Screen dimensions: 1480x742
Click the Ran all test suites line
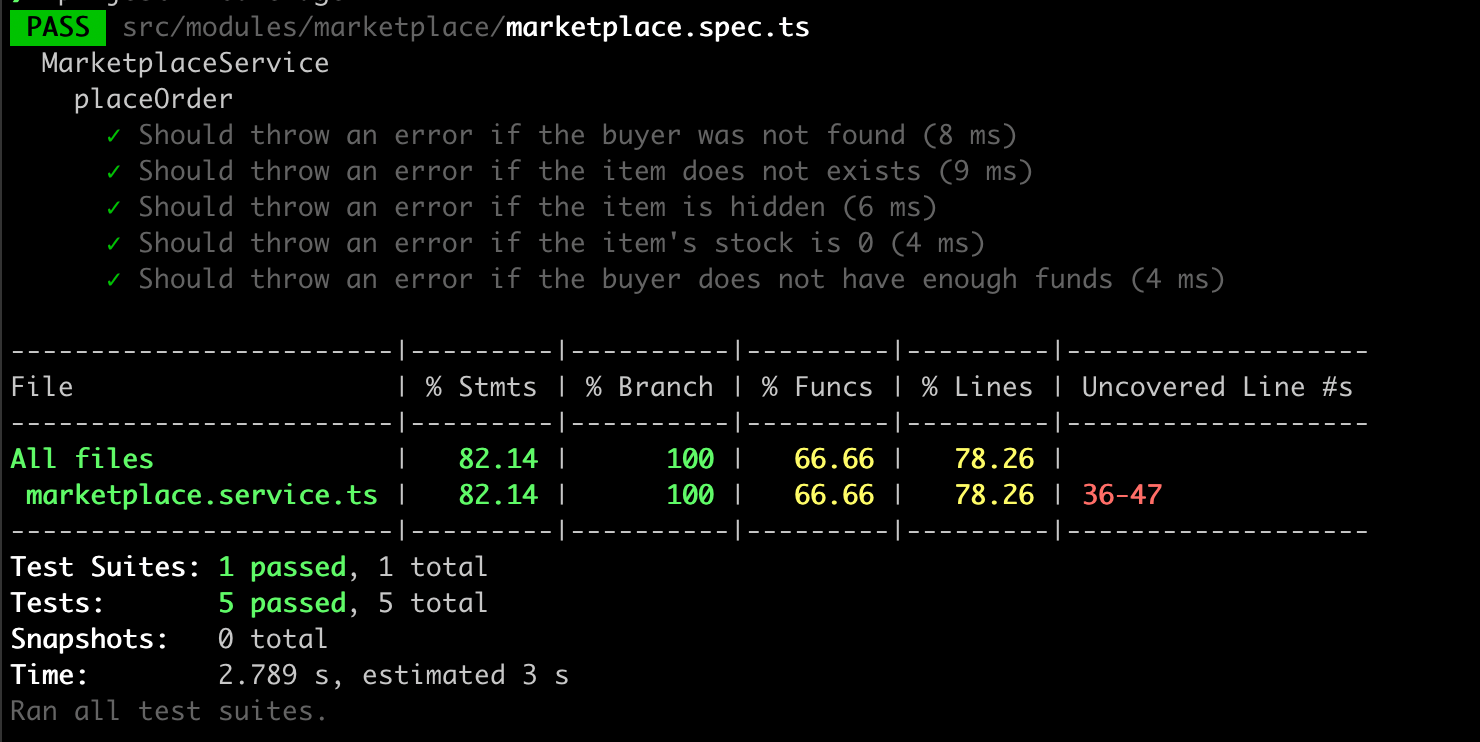click(169, 711)
